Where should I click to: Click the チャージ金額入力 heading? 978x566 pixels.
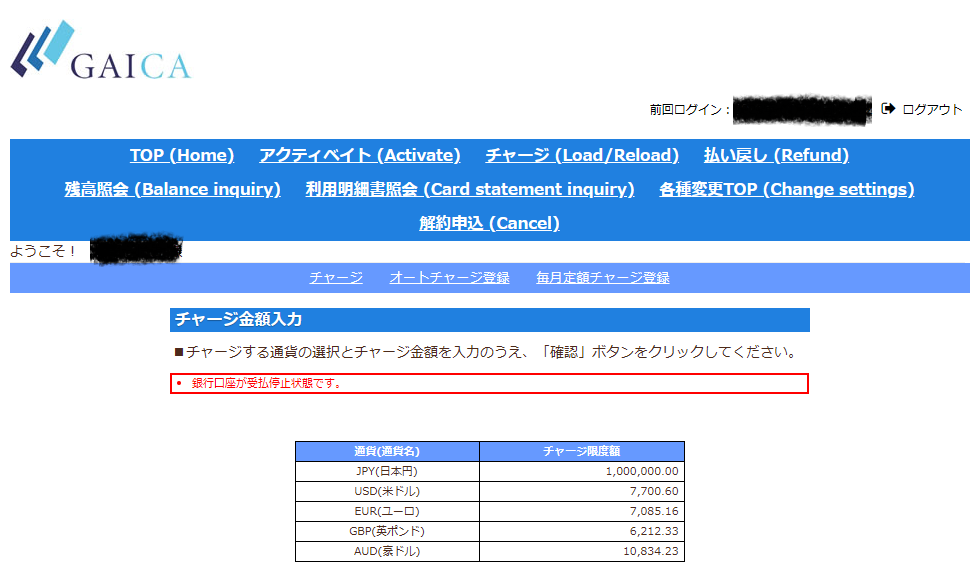pos(490,320)
